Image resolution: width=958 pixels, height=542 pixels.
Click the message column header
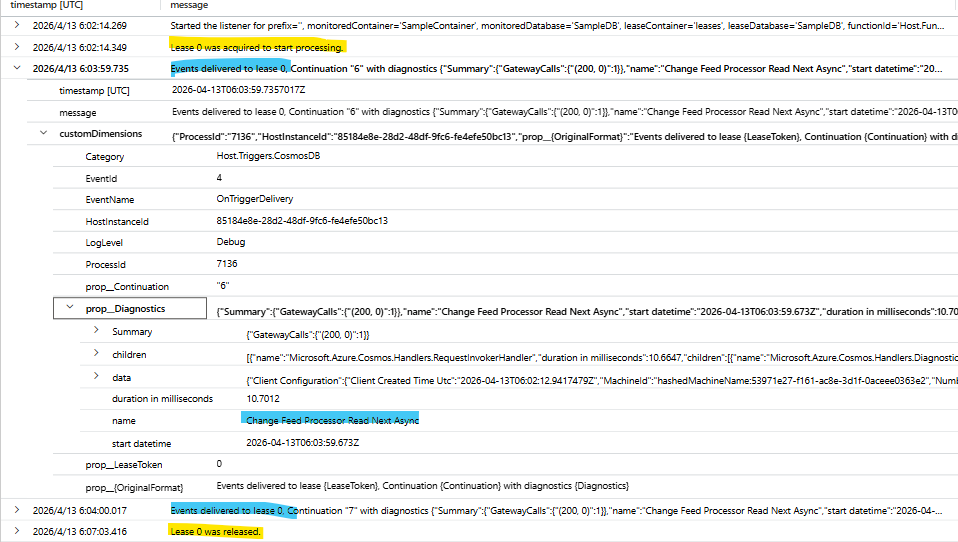click(190, 6)
